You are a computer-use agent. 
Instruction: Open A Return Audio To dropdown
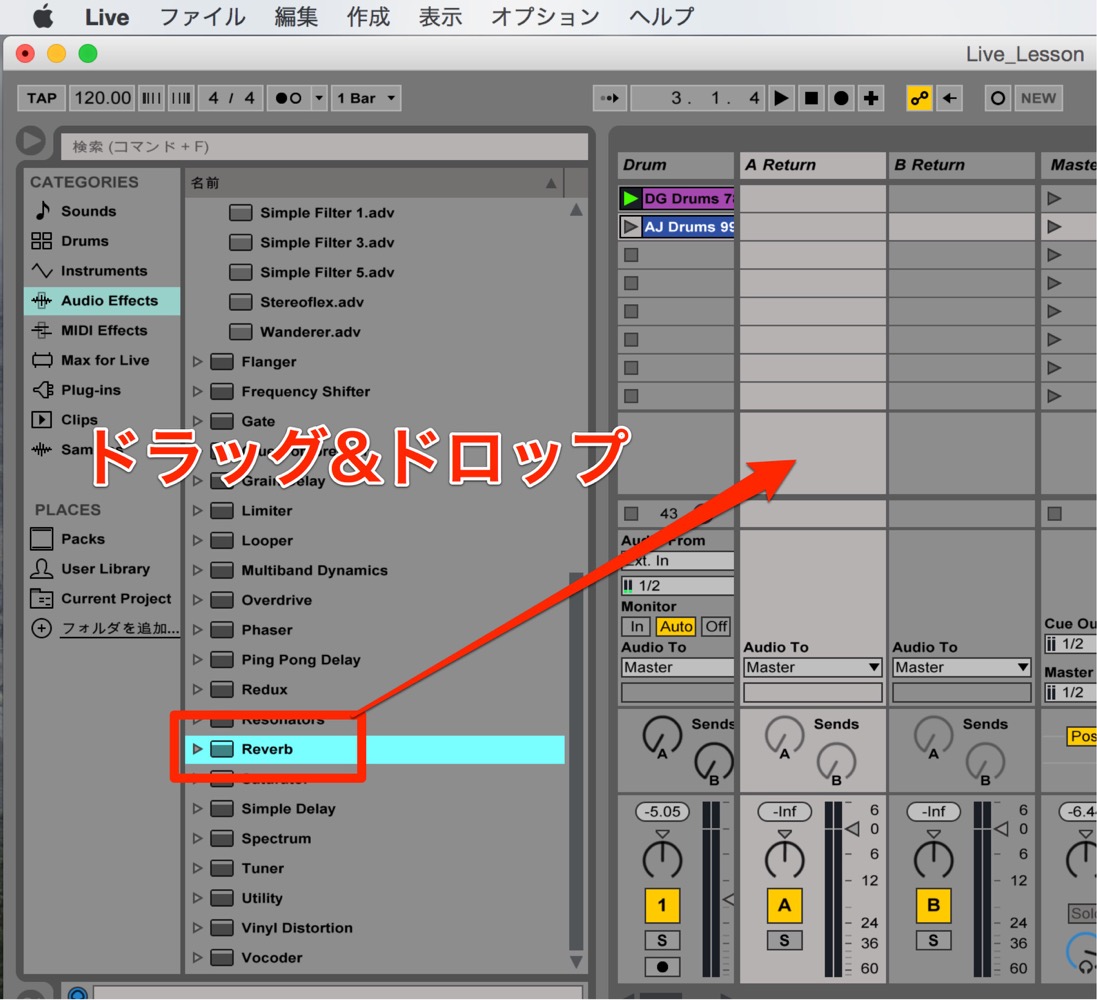pyautogui.click(x=812, y=668)
